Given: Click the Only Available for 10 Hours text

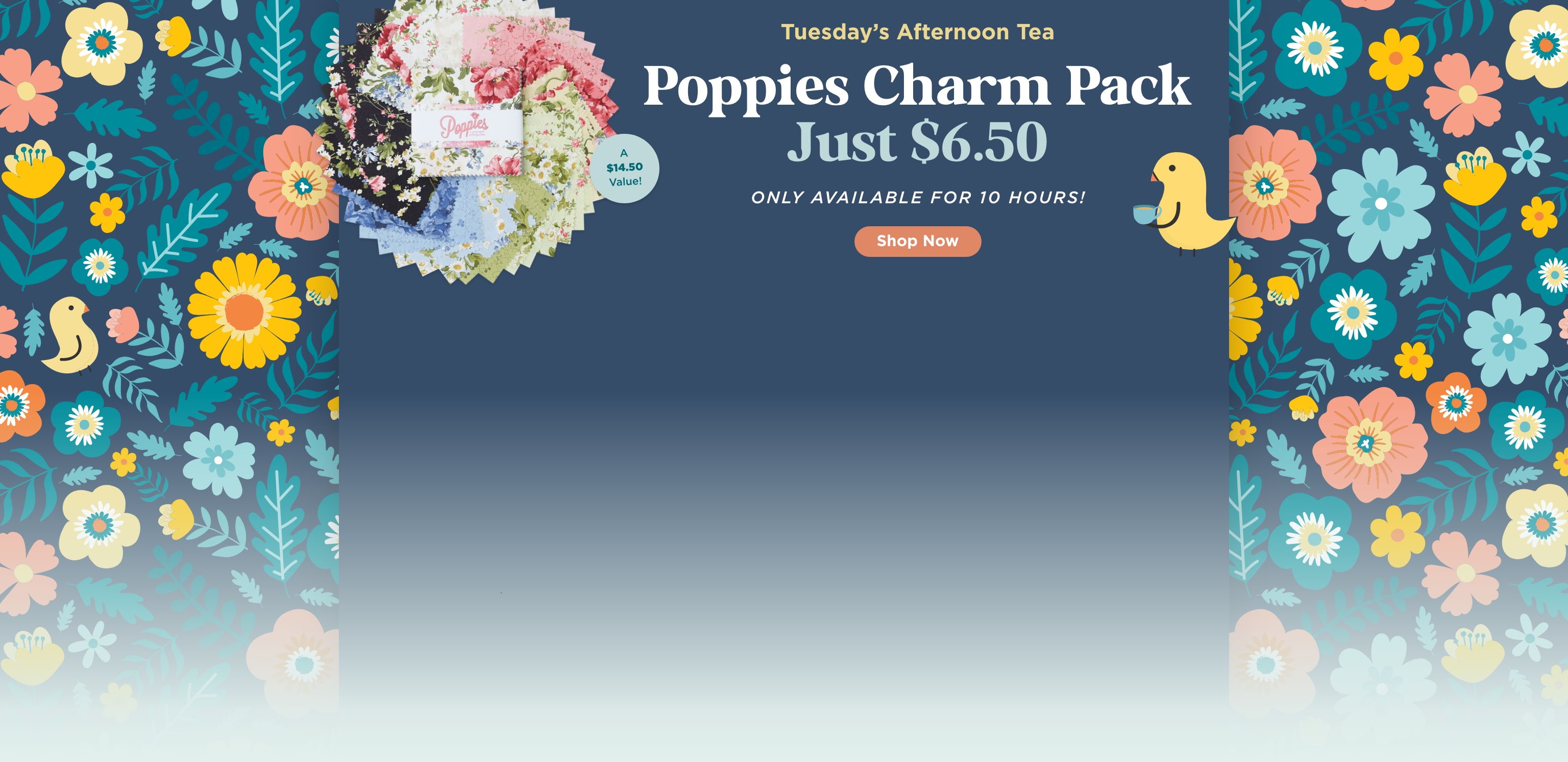Looking at the screenshot, I should 918,197.
